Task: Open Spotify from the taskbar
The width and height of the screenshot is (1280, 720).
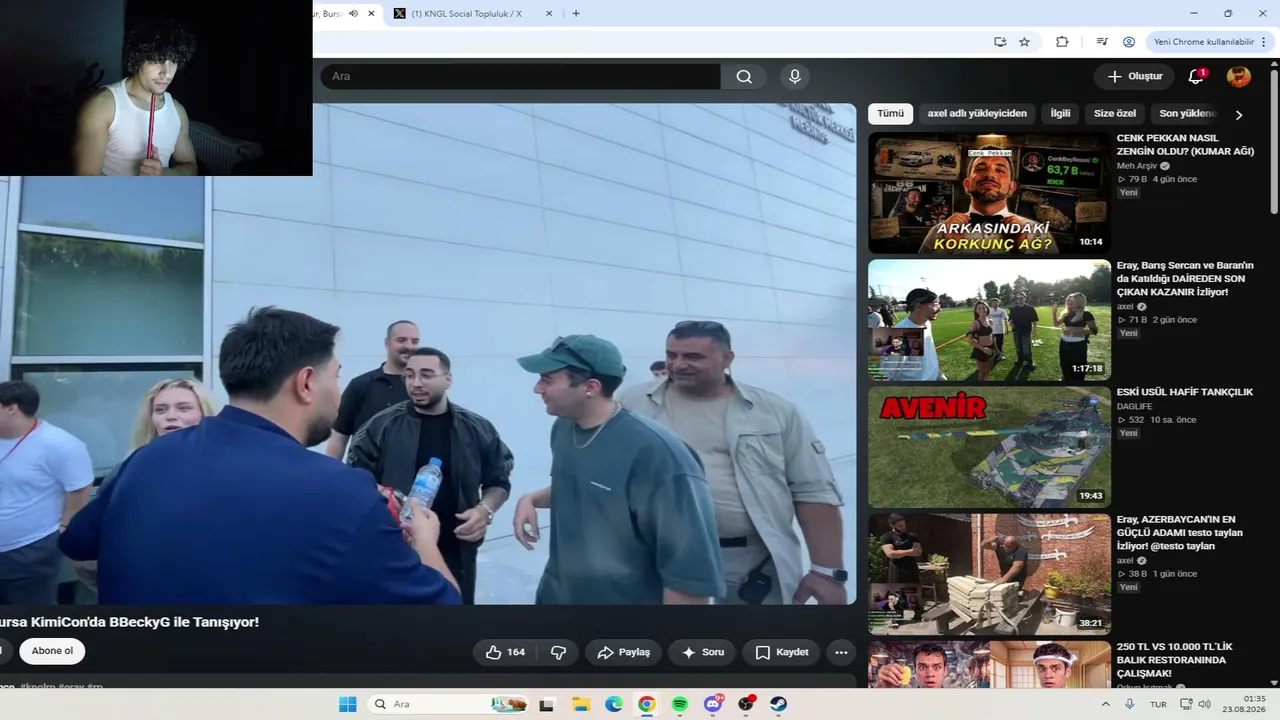Action: point(680,704)
